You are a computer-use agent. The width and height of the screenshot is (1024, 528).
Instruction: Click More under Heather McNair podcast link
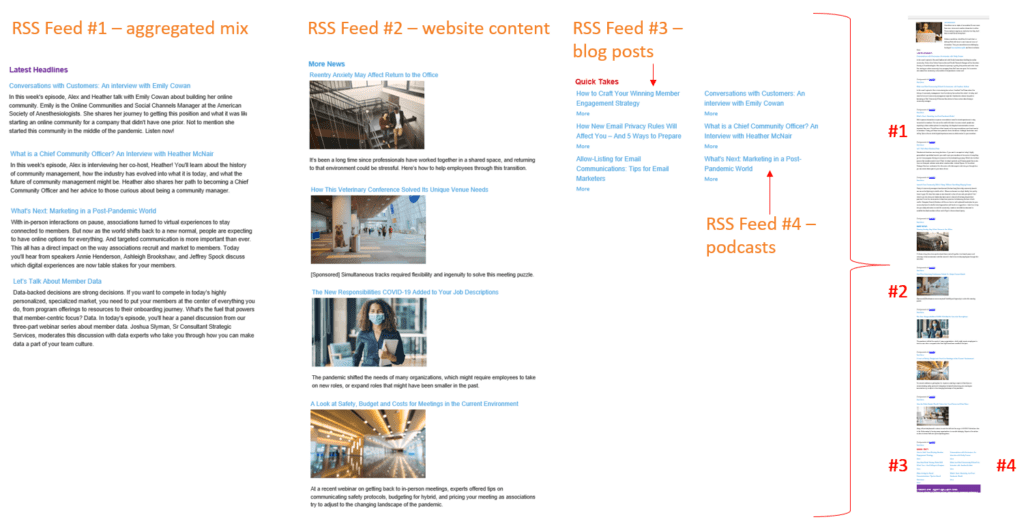[x=711, y=147]
